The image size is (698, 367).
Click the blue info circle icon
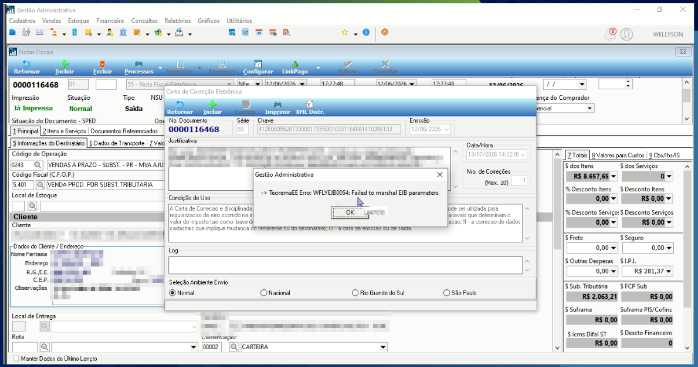pos(366,33)
